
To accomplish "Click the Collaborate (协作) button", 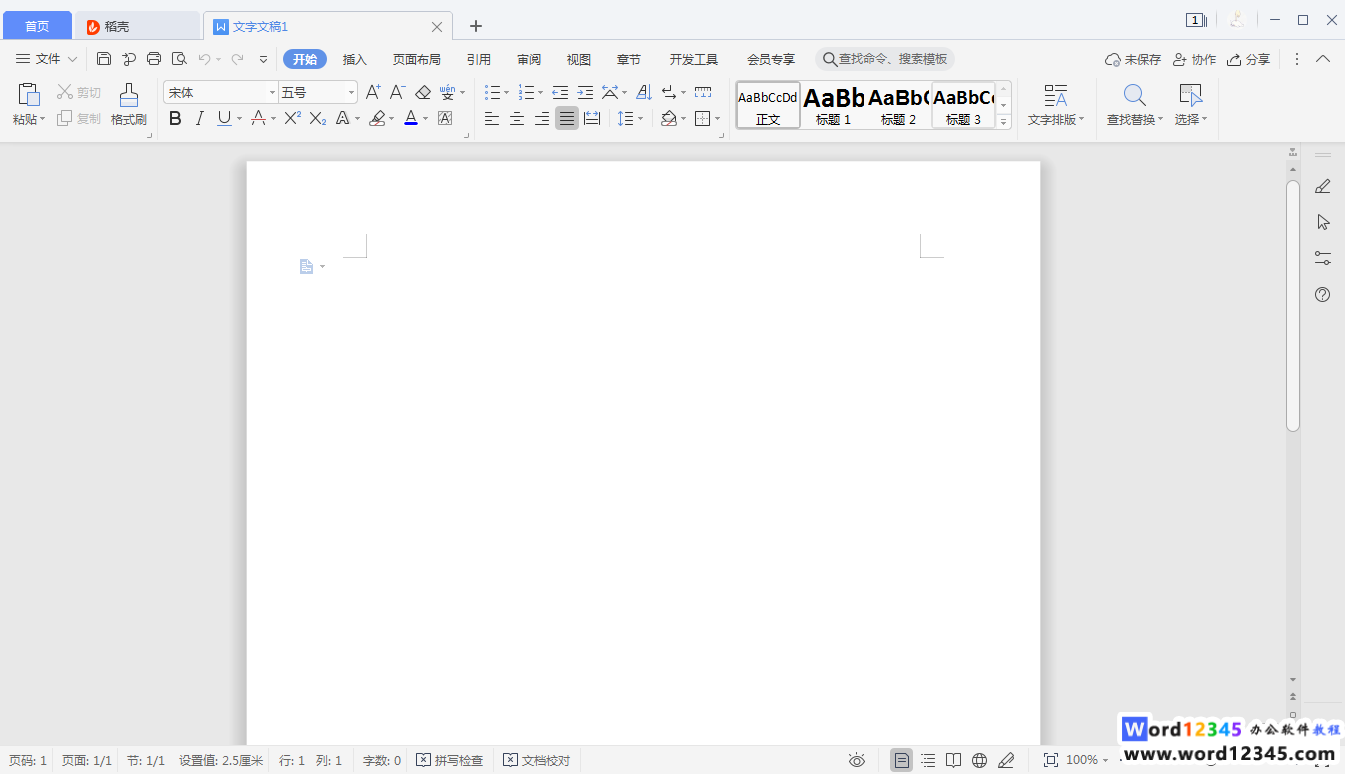I will [1194, 60].
